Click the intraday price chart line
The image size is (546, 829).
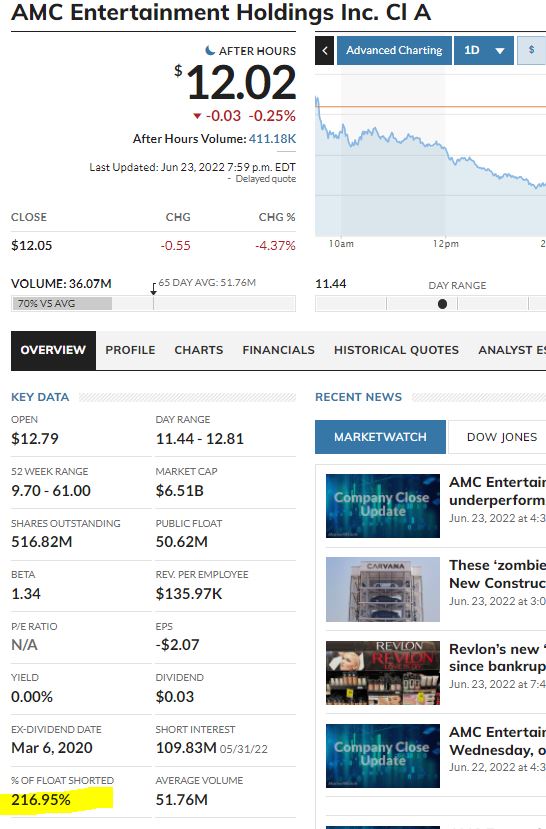[430, 144]
